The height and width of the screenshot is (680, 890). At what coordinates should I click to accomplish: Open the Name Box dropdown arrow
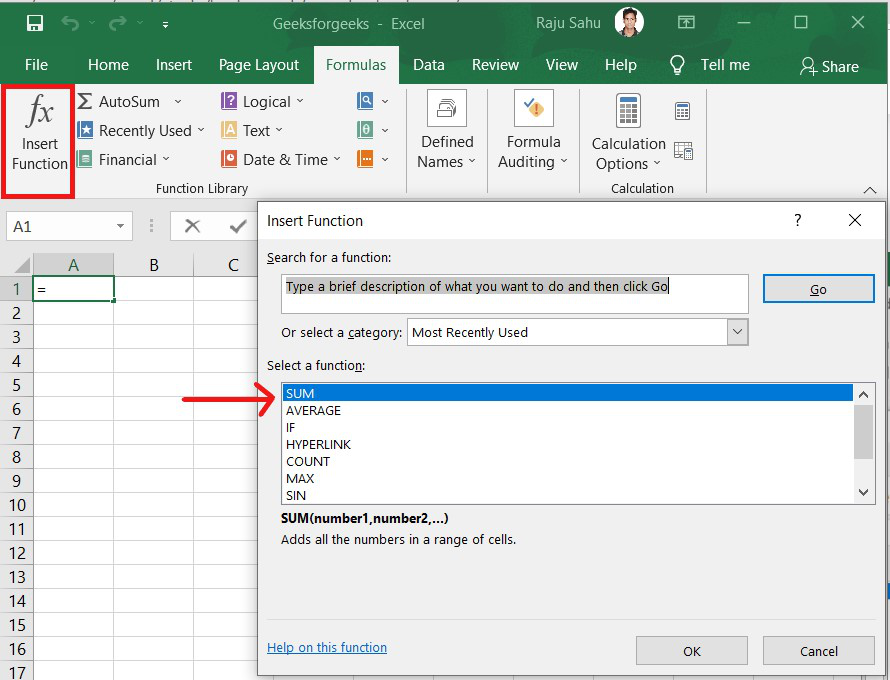point(120,226)
